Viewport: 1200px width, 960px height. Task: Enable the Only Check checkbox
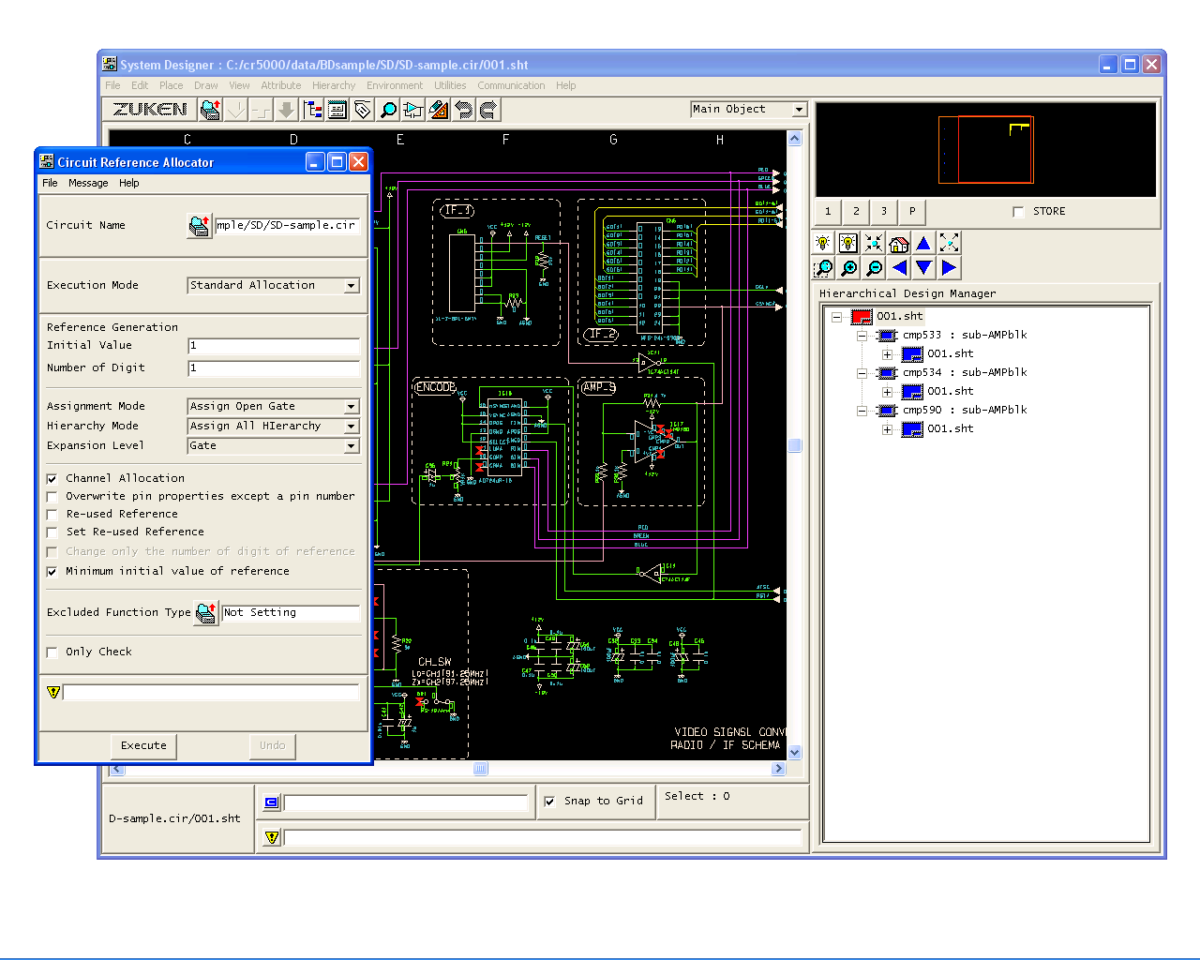click(x=52, y=652)
